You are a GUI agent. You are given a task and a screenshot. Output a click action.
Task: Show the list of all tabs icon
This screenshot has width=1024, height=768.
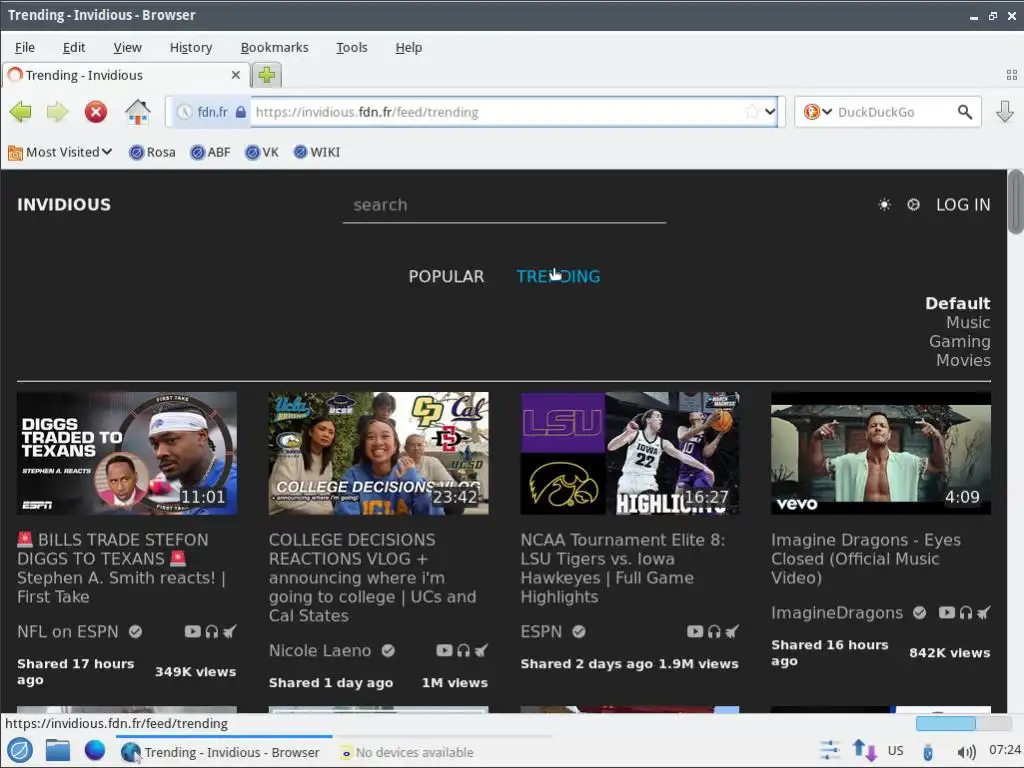pyautogui.click(x=1012, y=75)
